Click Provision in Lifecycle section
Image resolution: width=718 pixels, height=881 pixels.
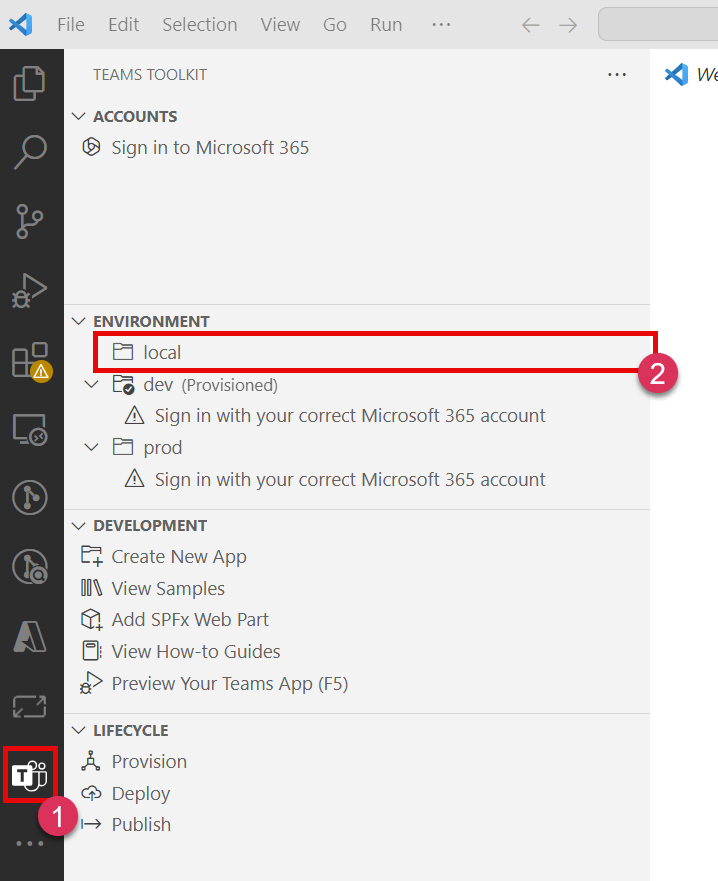149,762
